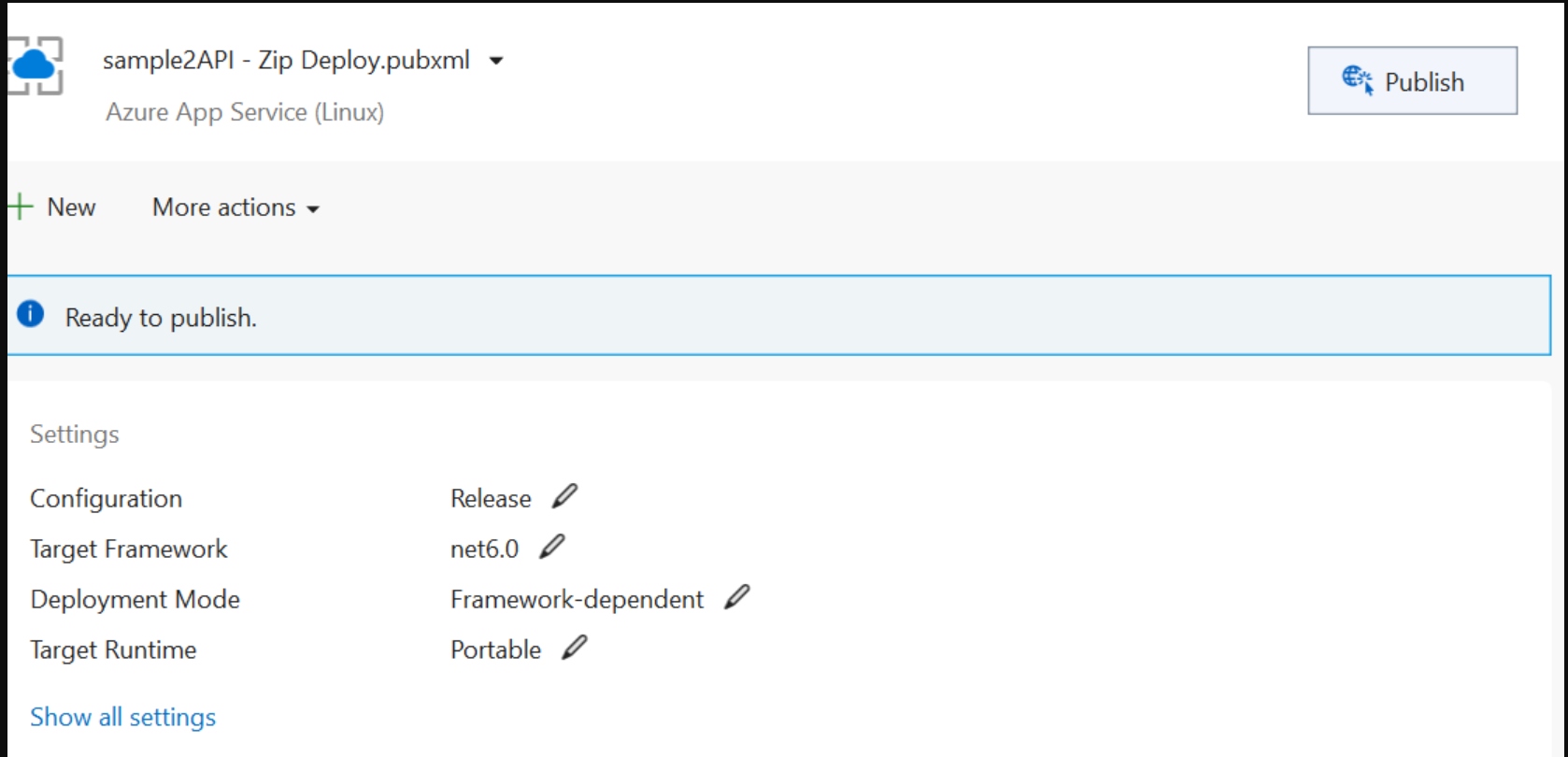Edit the net6.0 target framework
1568x757 pixels.
point(552,547)
